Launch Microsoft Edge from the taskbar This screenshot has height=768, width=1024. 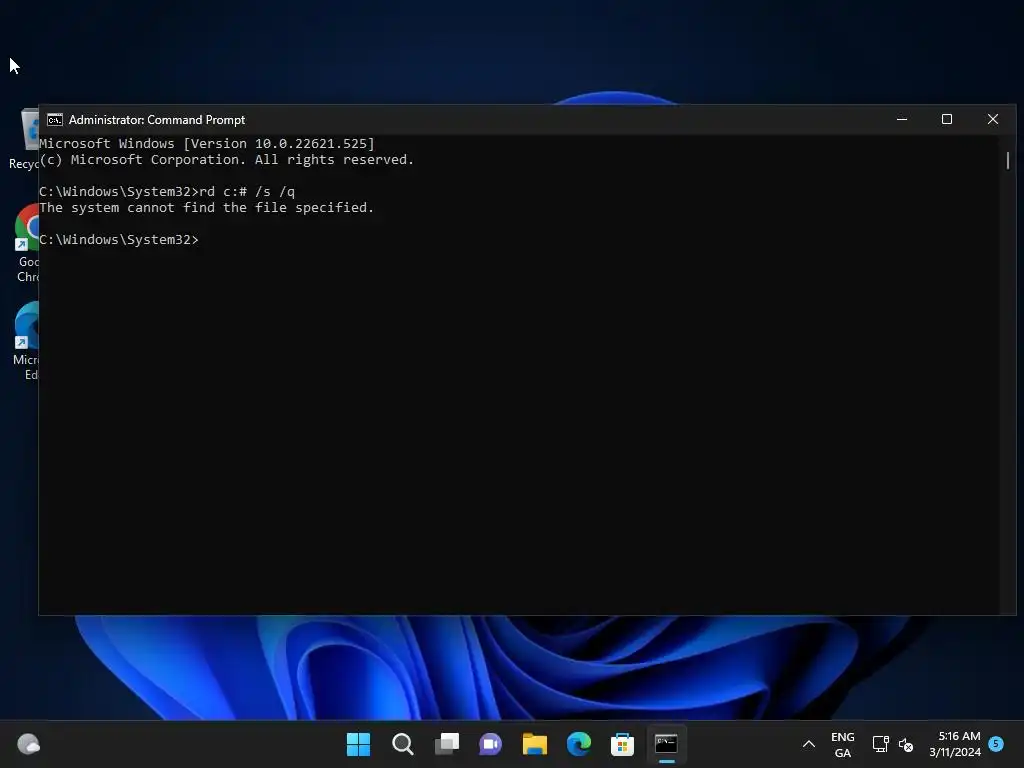[x=579, y=744]
